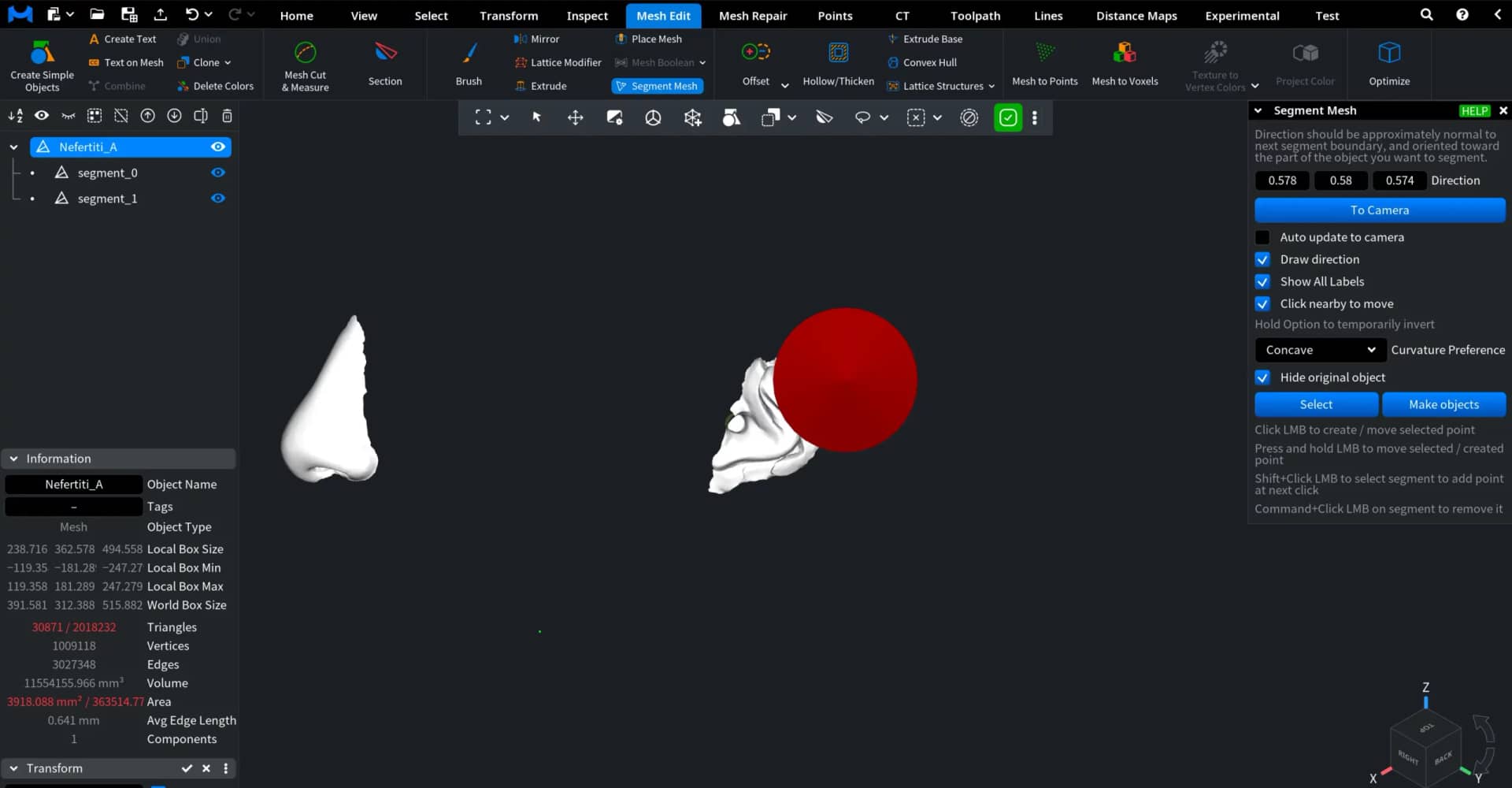Screen dimensions: 1512x788
Task: Click the Extrude button
Action: click(540, 86)
